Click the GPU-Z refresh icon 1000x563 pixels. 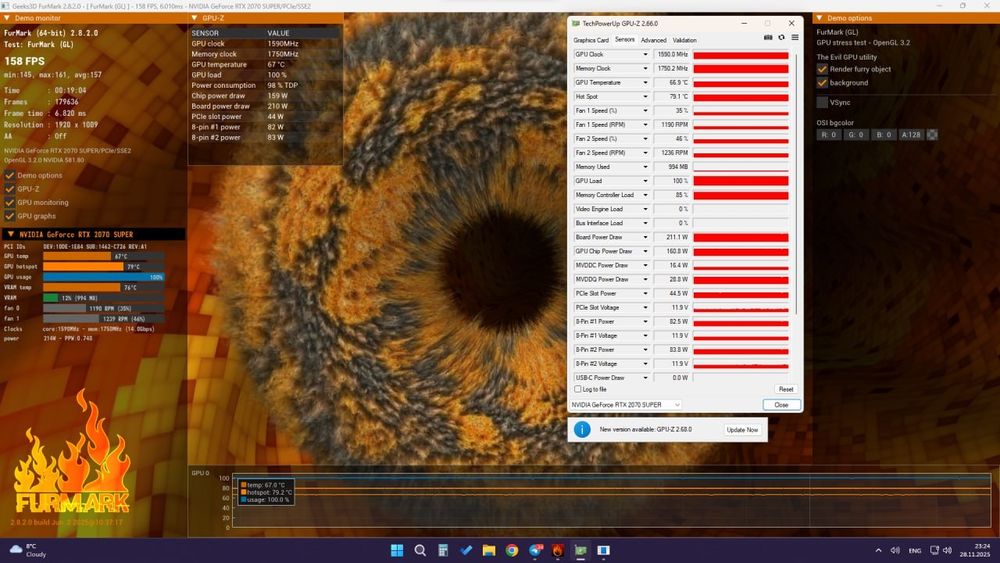(781, 38)
